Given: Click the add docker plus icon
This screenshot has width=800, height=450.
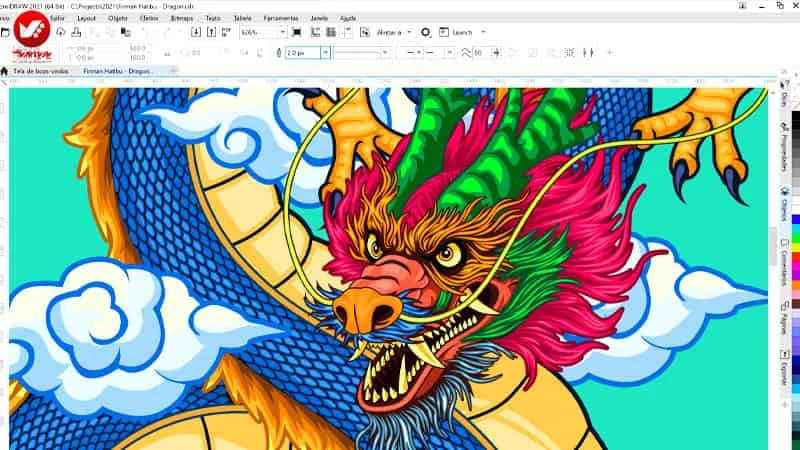Looking at the screenshot, I should 785,405.
